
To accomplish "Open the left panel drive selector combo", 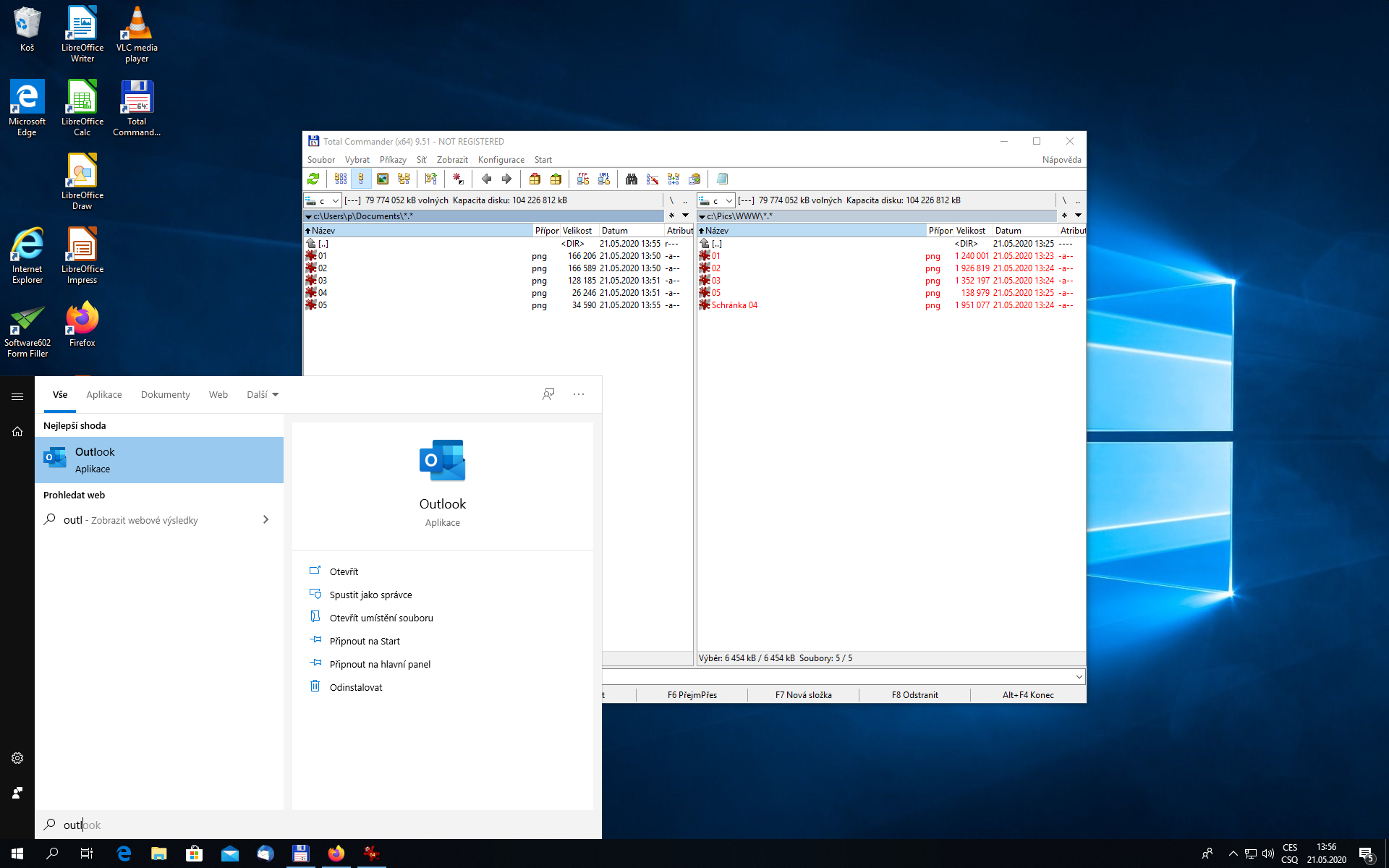I will click(x=323, y=200).
